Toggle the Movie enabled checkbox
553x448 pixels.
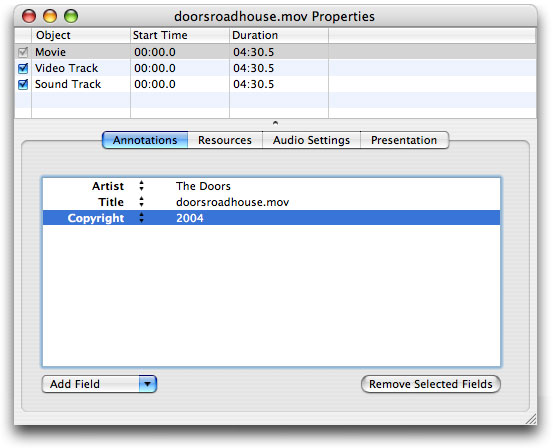coord(23,52)
